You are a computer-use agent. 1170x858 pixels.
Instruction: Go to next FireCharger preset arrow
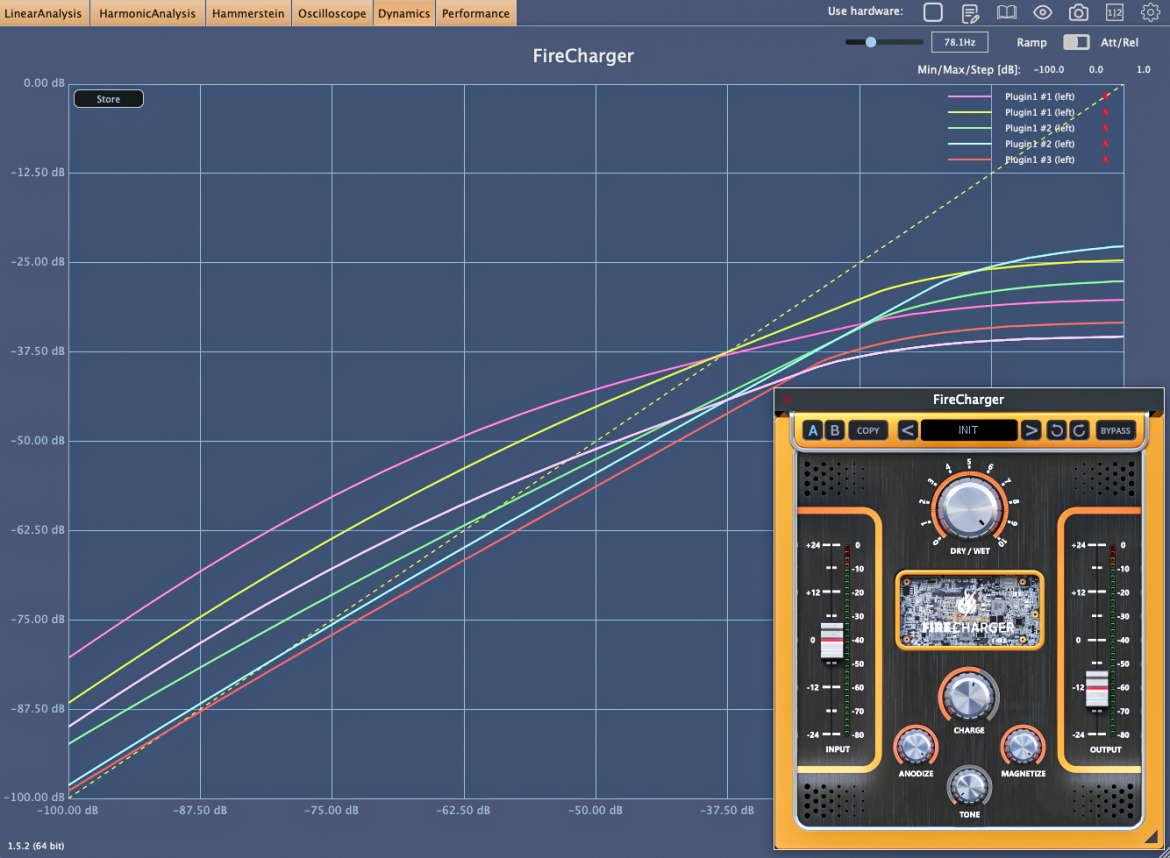point(1030,430)
